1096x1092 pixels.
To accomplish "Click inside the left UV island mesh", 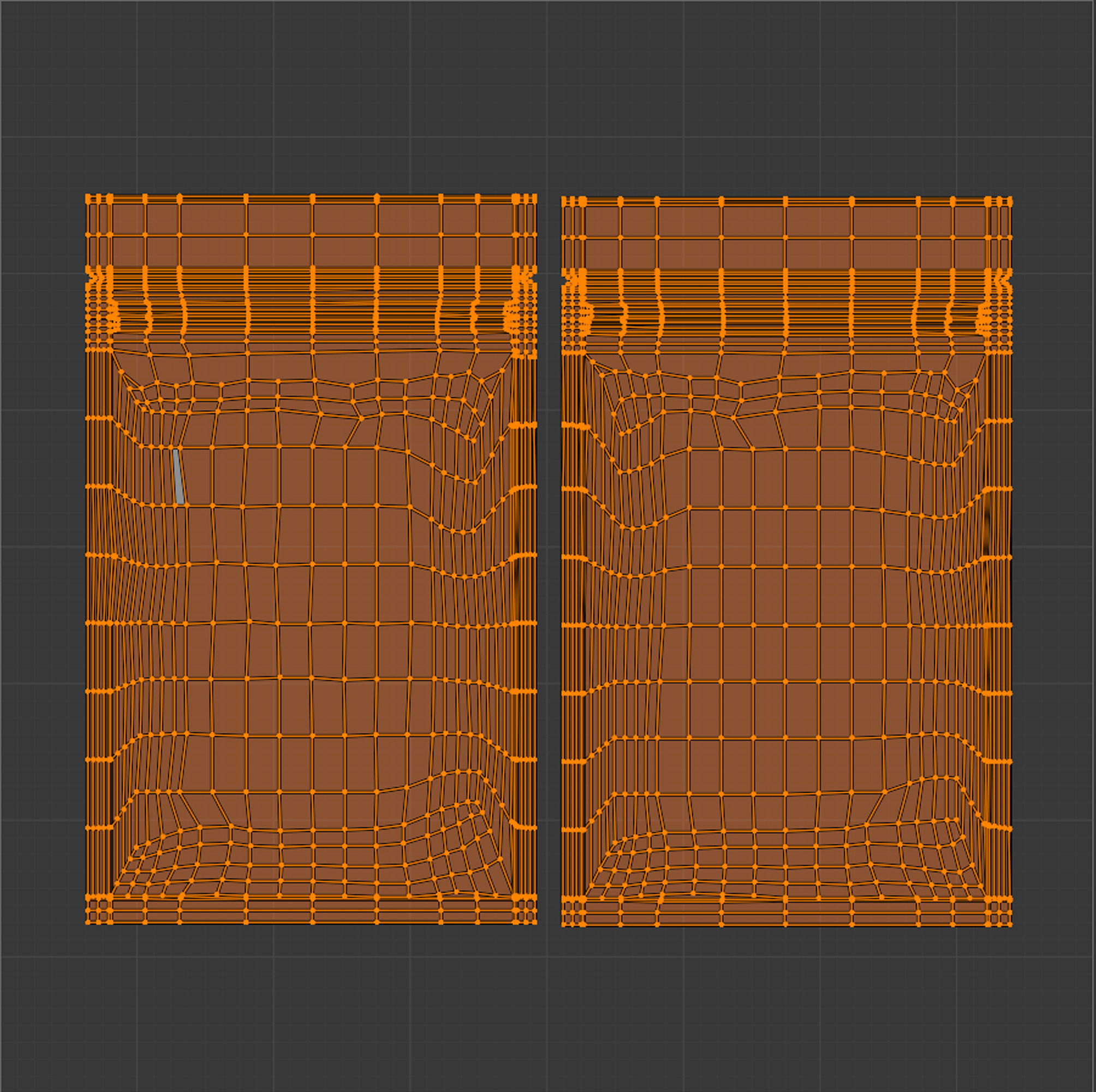I will (x=311, y=559).
